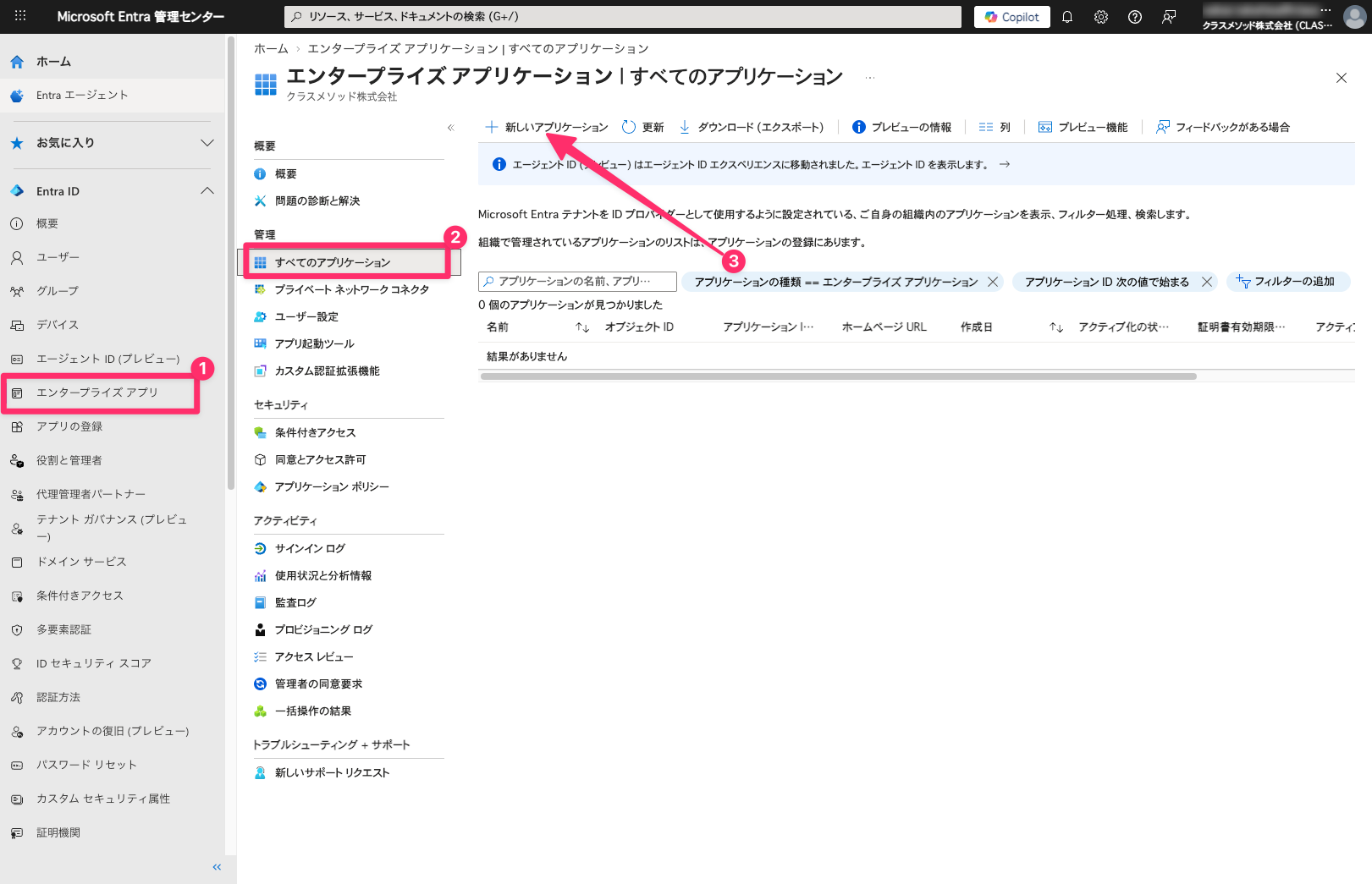Expand the Favorites (お気に入り) section
This screenshot has height=884, width=1372.
coord(207,143)
